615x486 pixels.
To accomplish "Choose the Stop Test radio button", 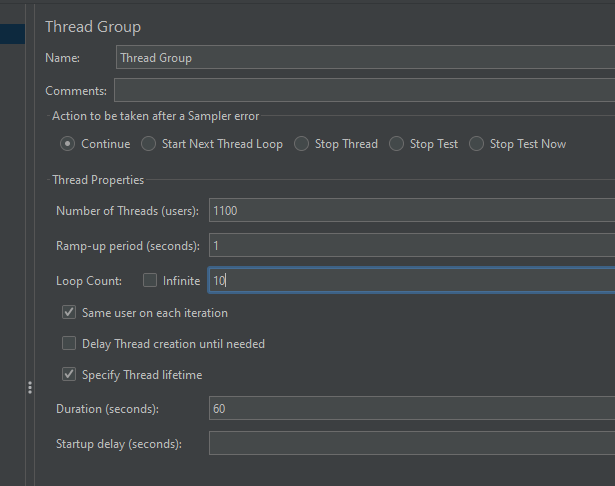I will 397,144.
